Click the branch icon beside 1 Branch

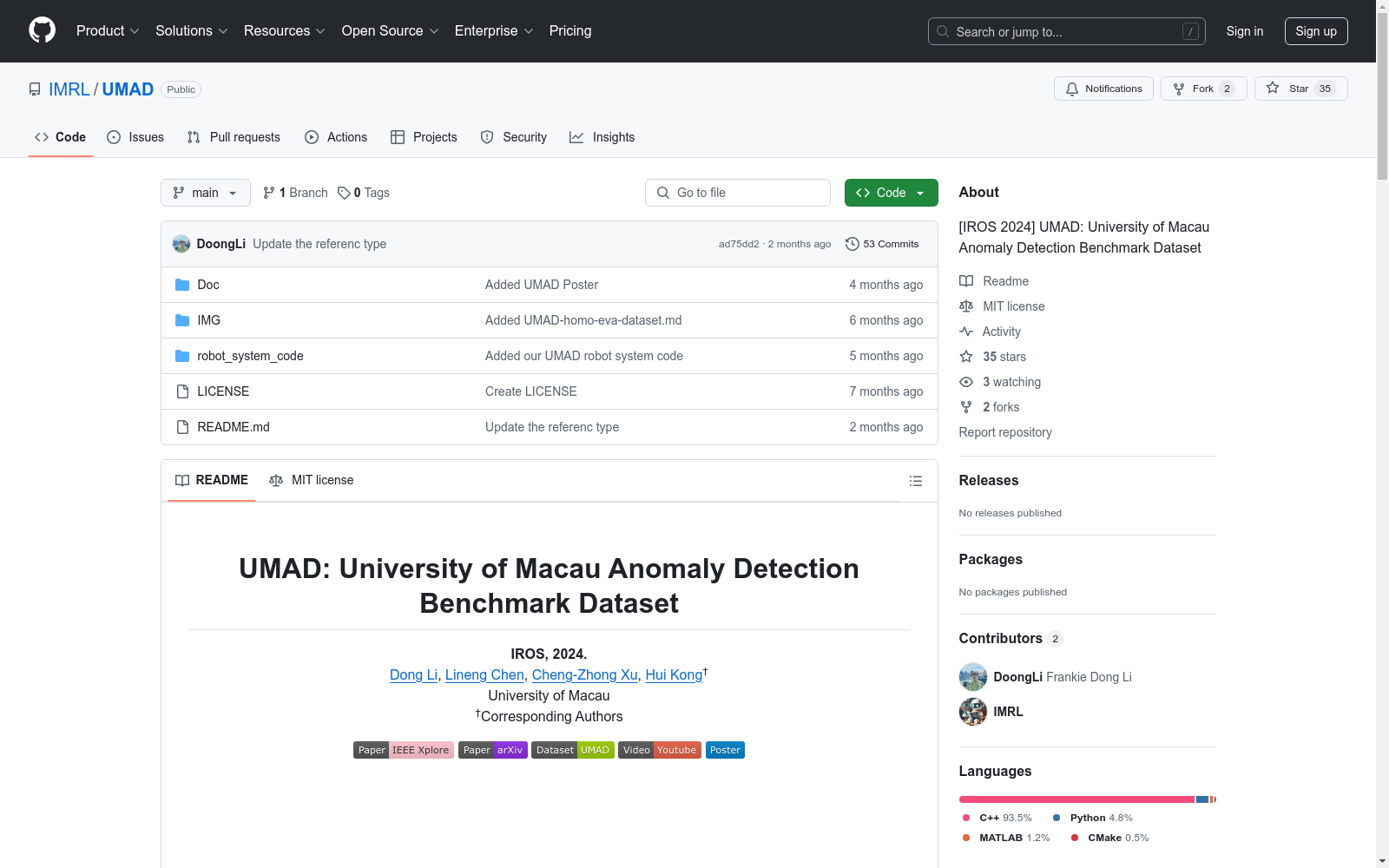[x=269, y=193]
